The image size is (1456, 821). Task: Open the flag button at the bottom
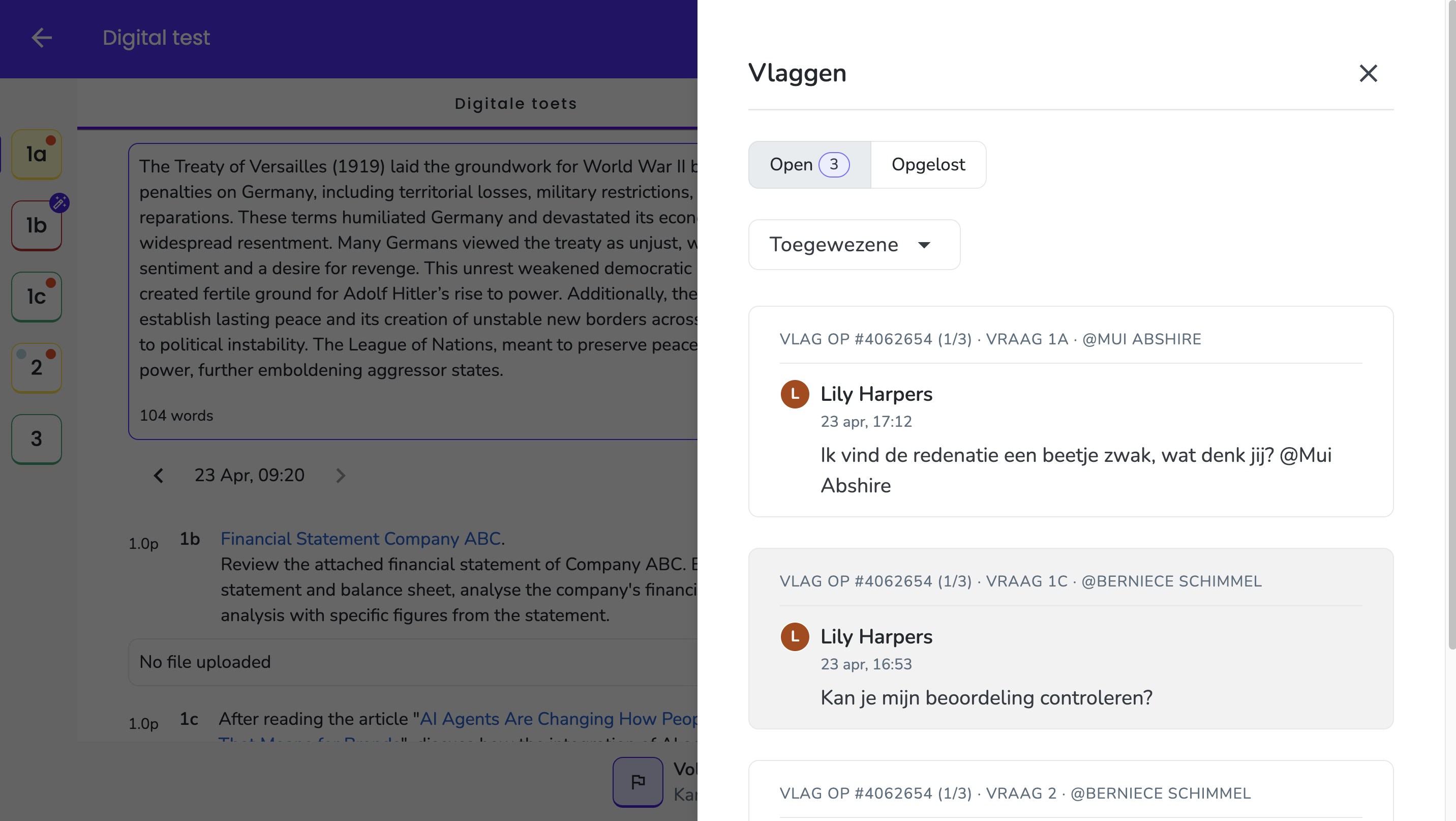[x=638, y=781]
